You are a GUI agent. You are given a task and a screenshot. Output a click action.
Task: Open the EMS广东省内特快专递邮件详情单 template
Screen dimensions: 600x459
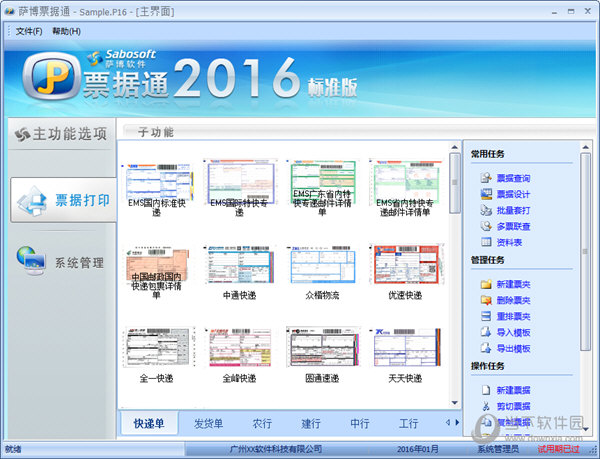[x=322, y=188]
